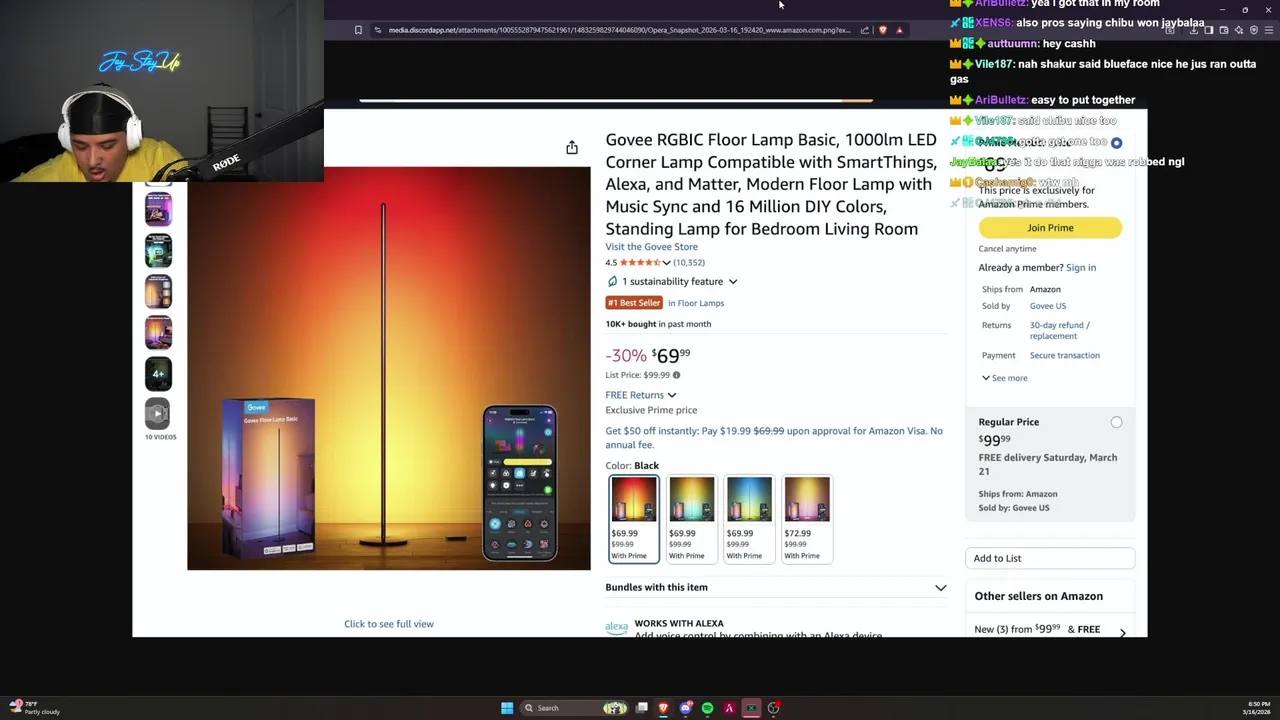Click the Add to List button

1050,558
